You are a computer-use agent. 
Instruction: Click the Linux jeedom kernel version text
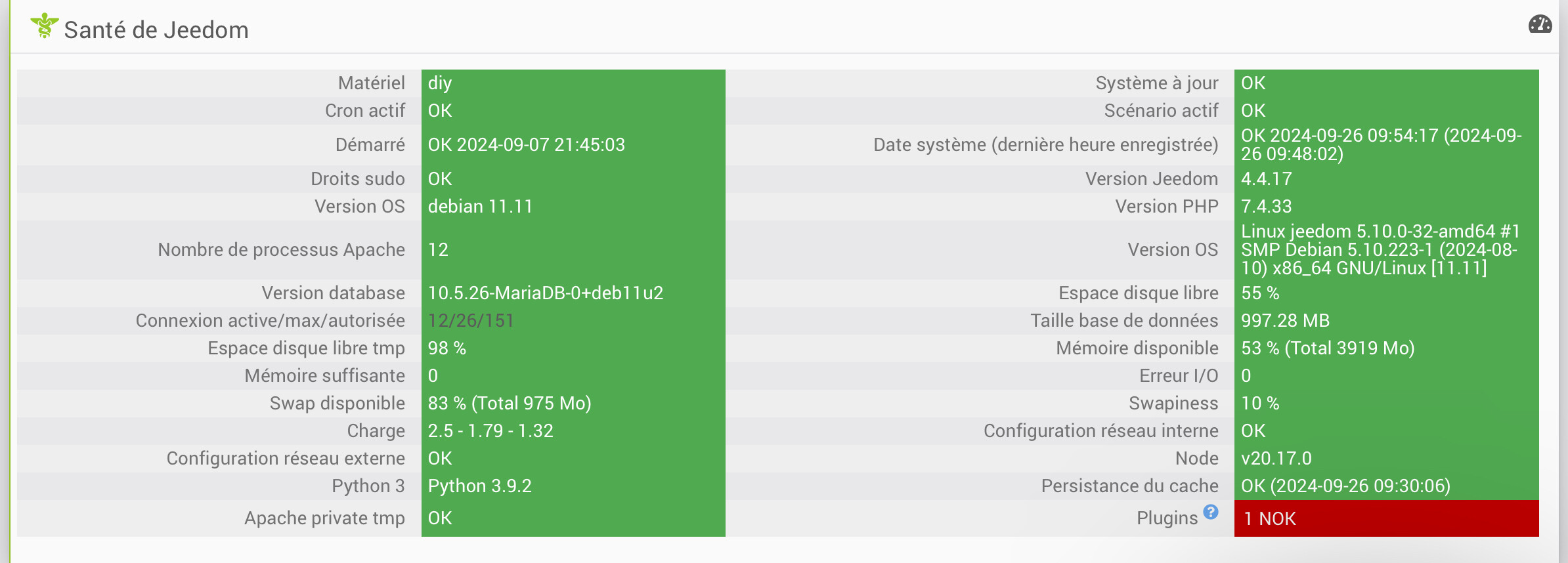tap(1380, 249)
